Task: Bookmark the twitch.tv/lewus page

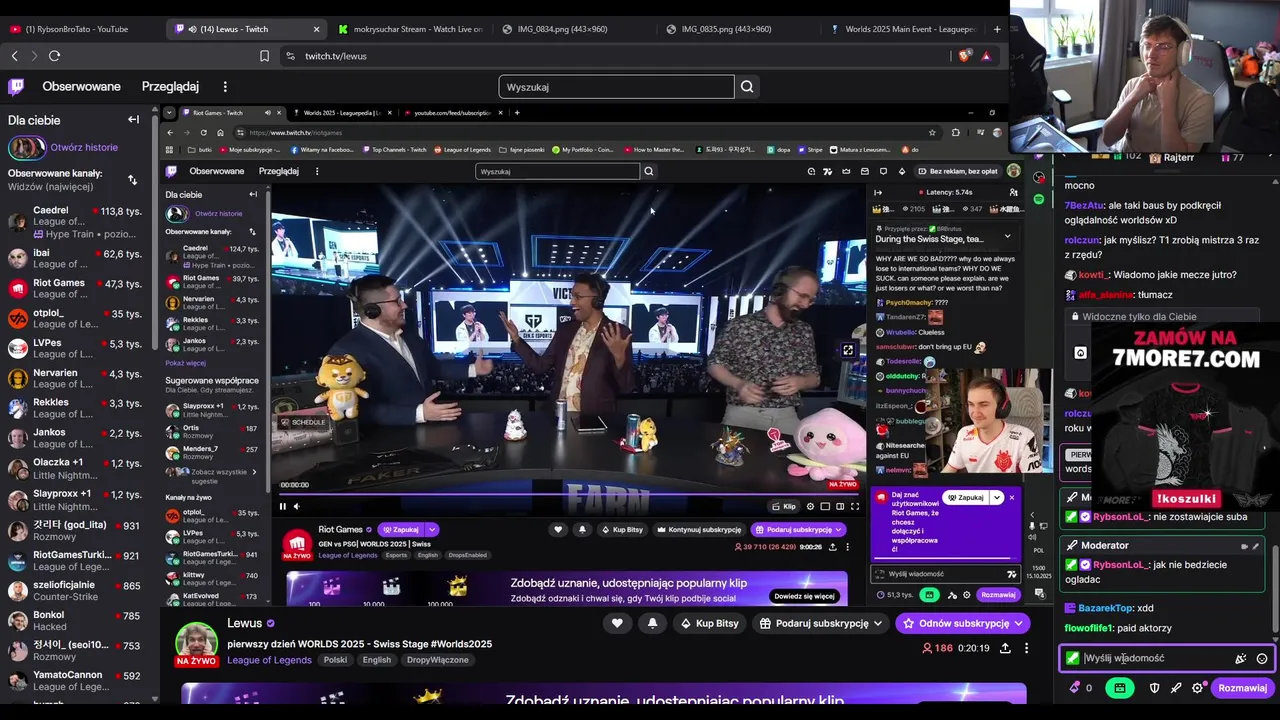Action: (x=264, y=56)
